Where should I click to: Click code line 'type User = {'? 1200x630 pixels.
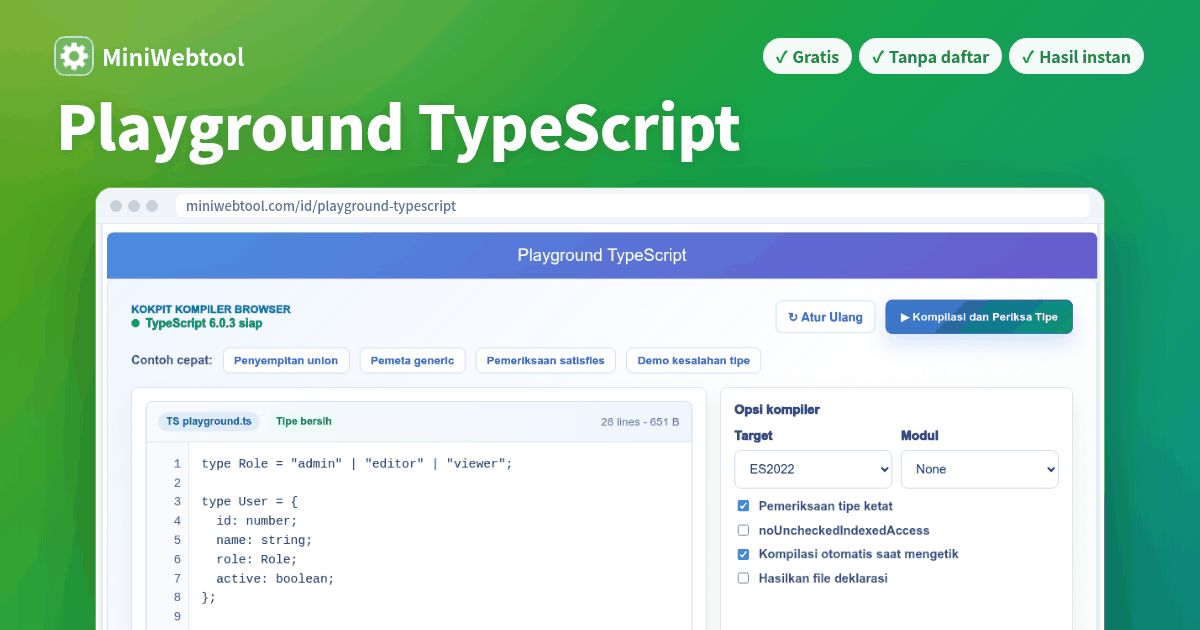(250, 501)
